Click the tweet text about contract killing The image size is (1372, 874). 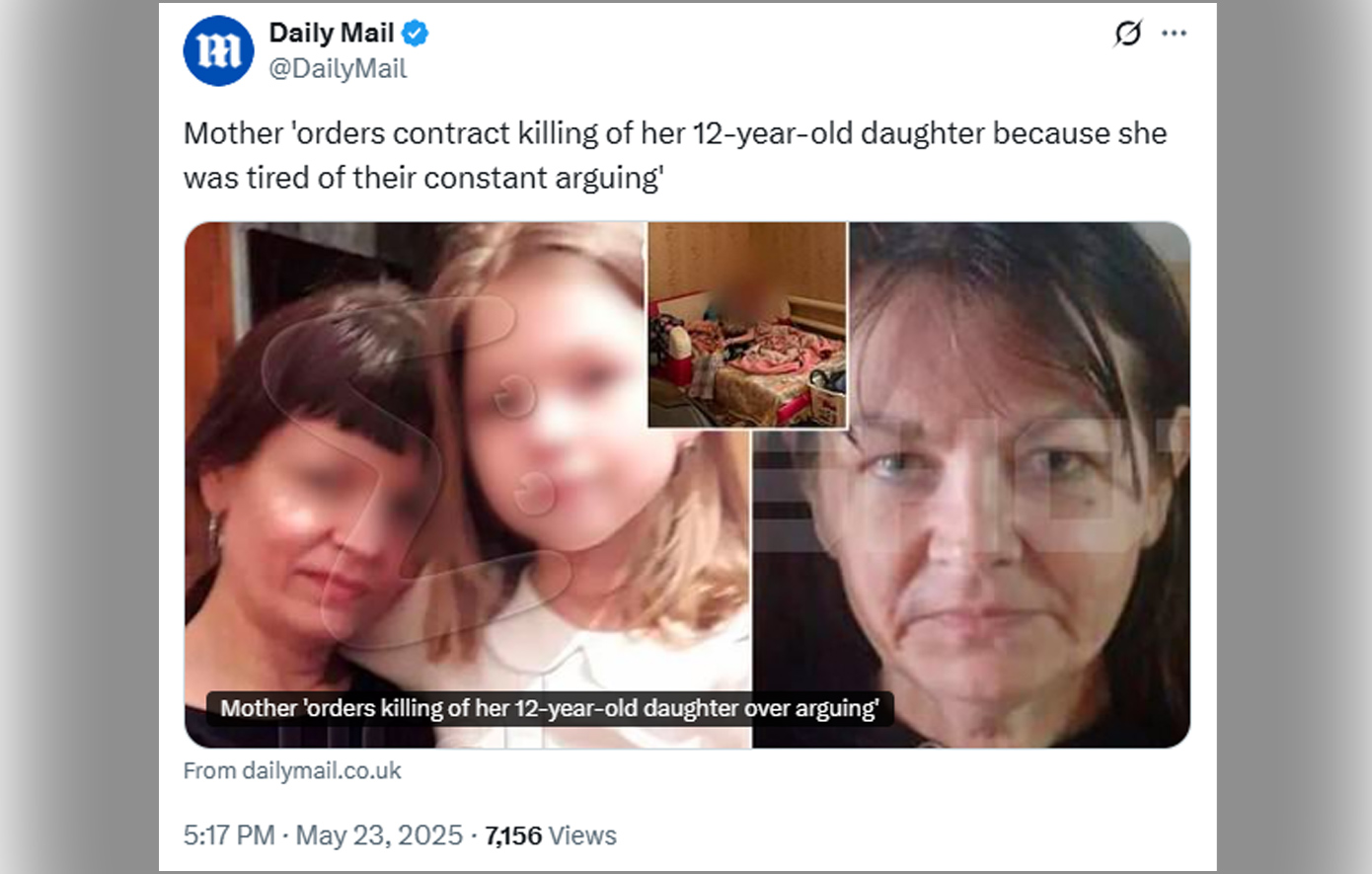pyautogui.click(x=675, y=155)
